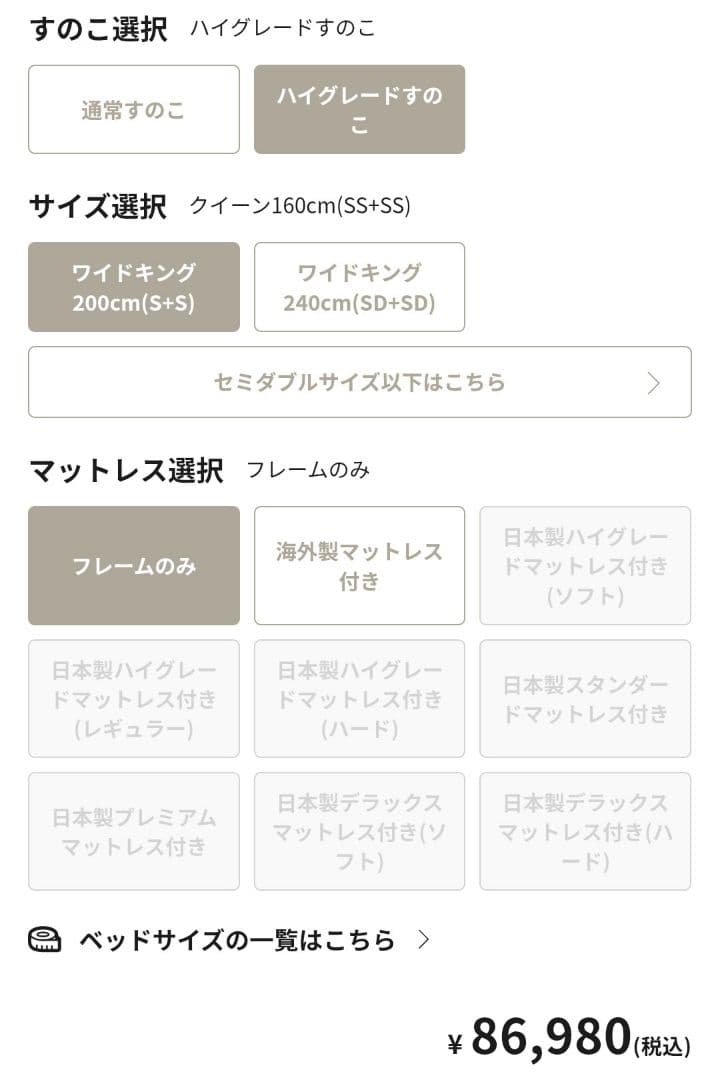
Task: Click arrow icon in セミダブルサイズ以下 row
Action: [x=654, y=383]
